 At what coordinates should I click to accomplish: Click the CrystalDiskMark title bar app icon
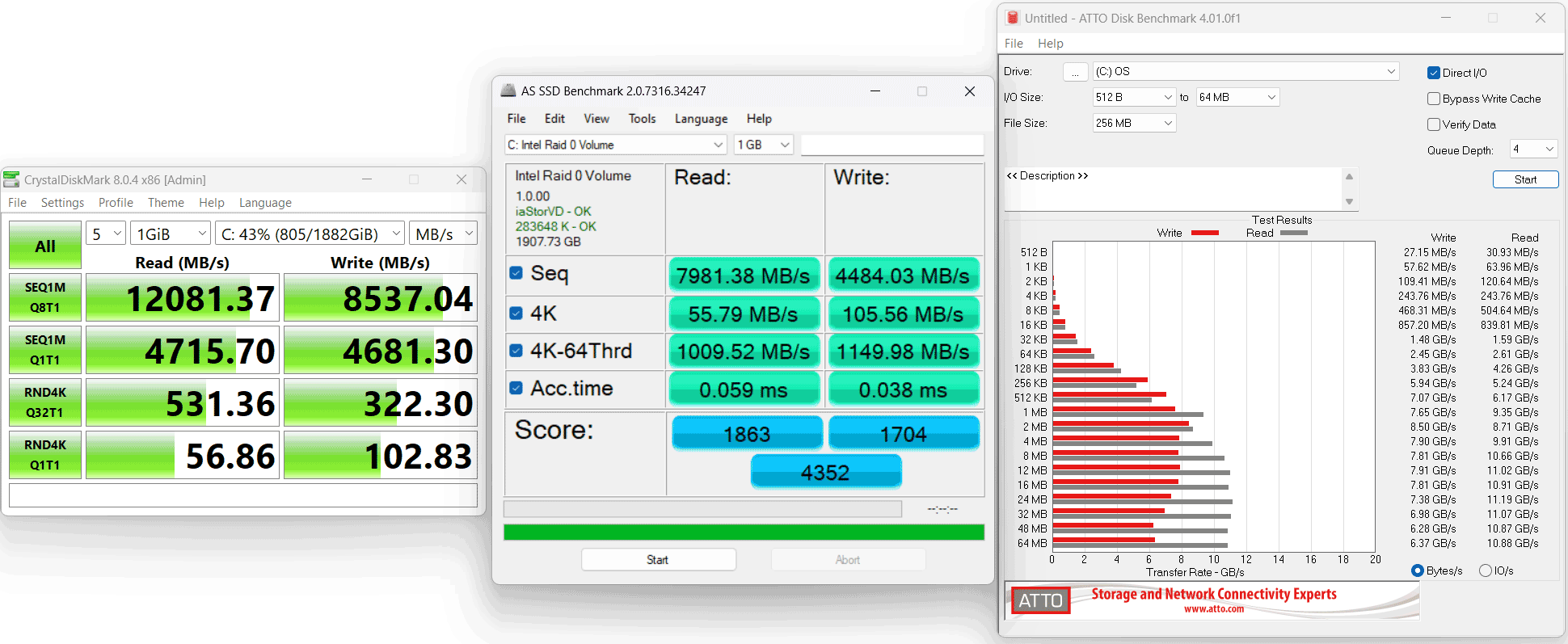click(11, 179)
